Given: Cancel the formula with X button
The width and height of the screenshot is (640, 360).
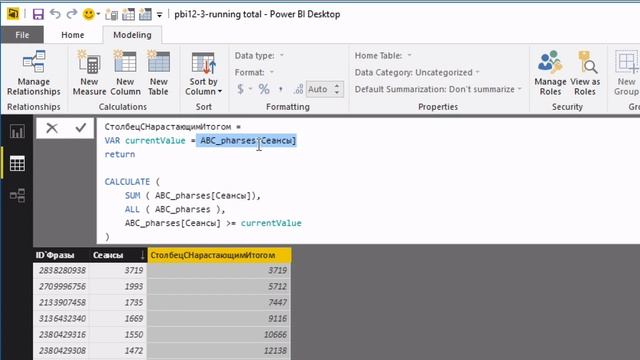Looking at the screenshot, I should click(52, 128).
